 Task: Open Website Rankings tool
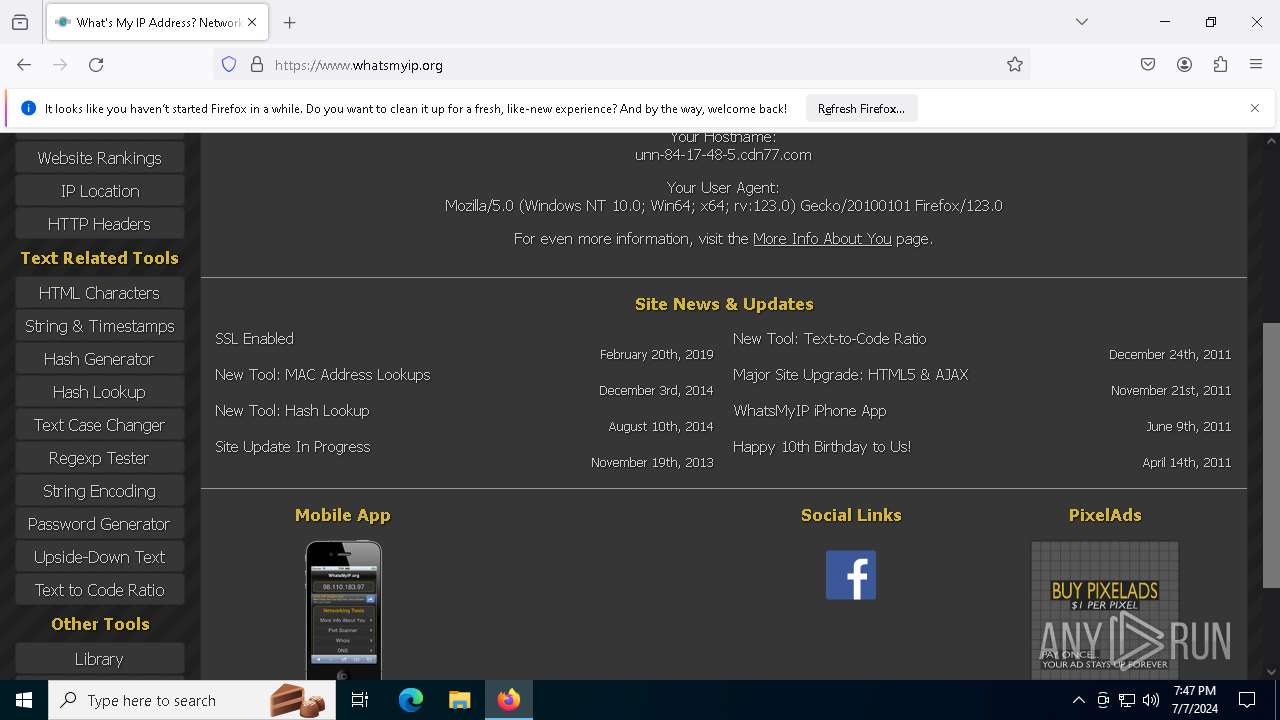tap(99, 158)
